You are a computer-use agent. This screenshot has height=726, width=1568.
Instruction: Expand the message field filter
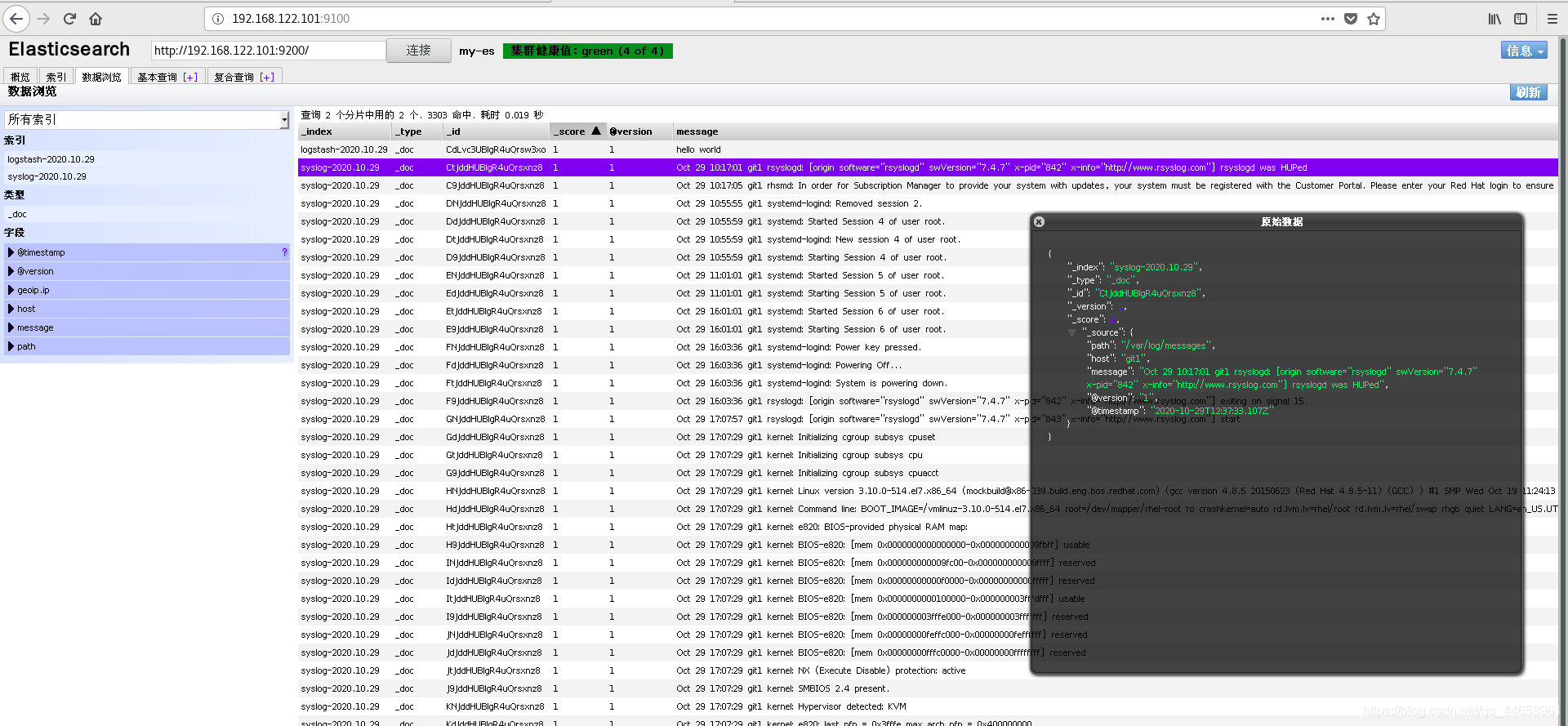tap(147, 327)
